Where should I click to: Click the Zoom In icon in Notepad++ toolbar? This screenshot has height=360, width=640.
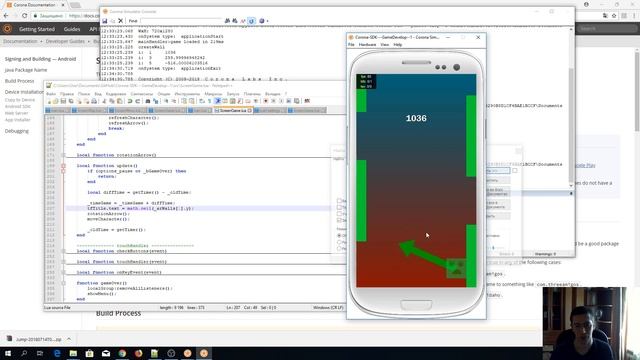click(x=166, y=101)
